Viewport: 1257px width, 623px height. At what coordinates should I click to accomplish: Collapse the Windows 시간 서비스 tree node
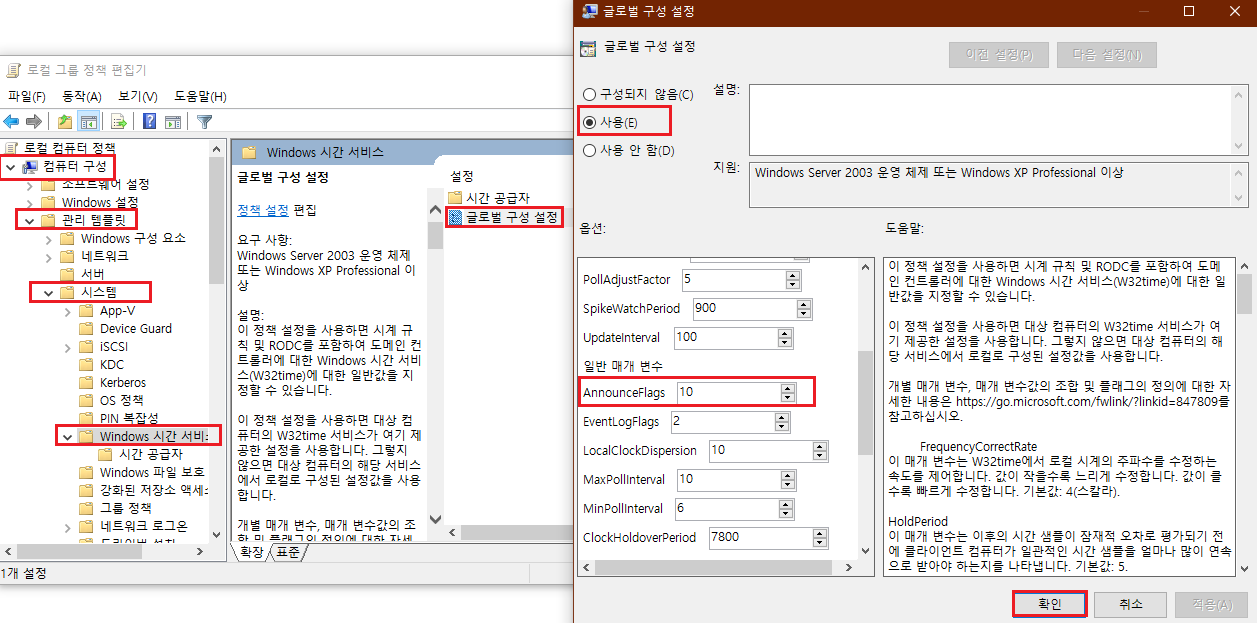click(x=67, y=436)
